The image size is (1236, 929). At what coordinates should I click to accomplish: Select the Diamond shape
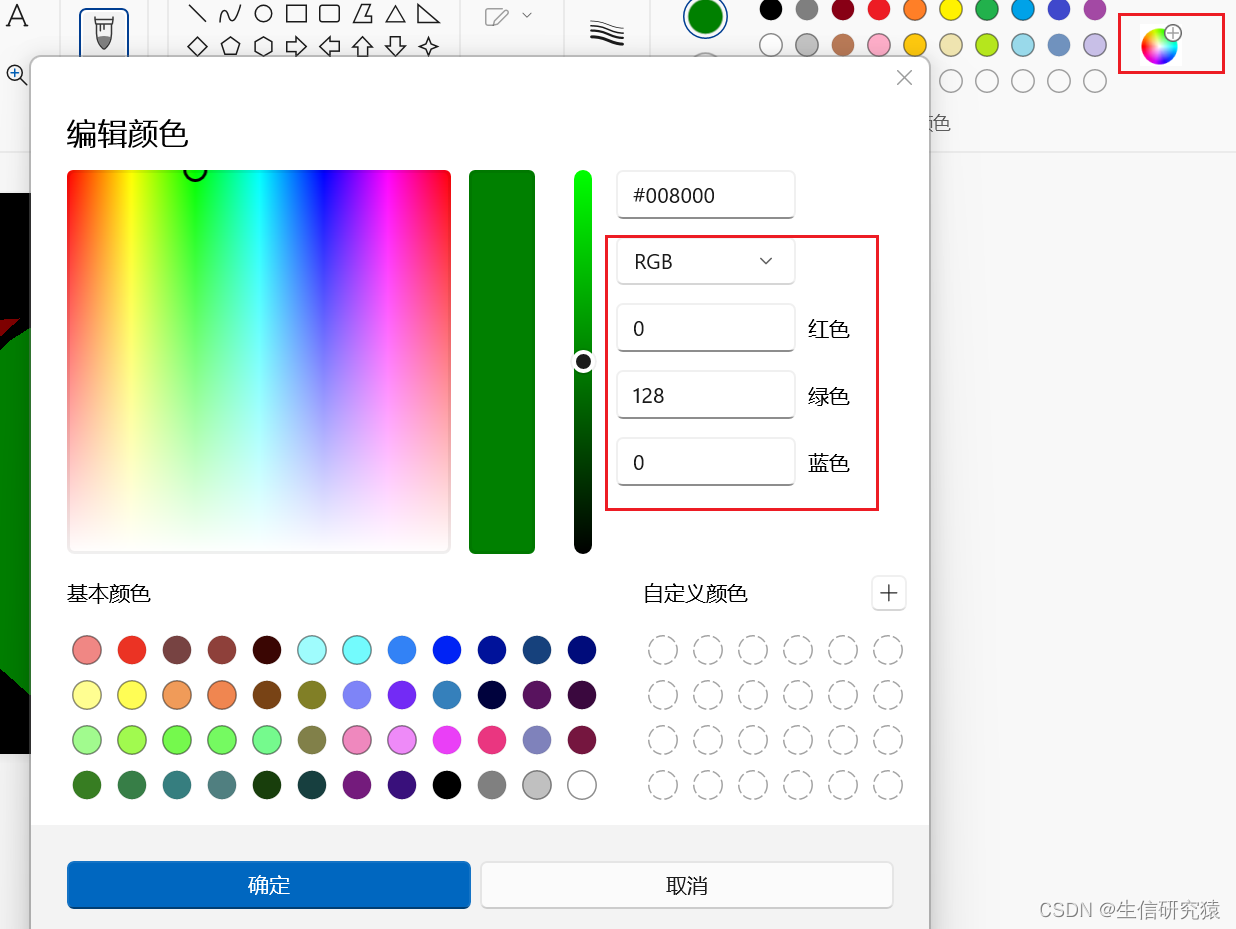[x=198, y=46]
